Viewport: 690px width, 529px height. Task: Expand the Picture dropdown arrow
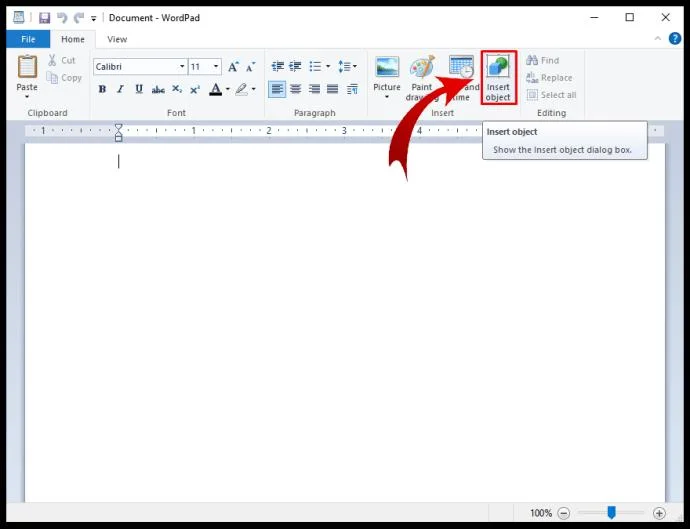tap(387, 97)
